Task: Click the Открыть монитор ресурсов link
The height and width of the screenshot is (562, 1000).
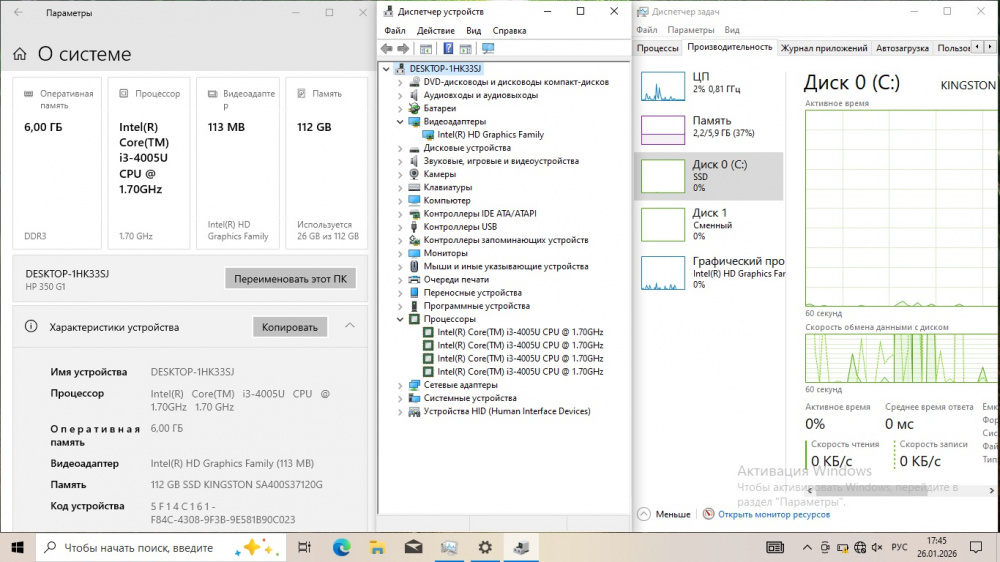Action: (773, 514)
